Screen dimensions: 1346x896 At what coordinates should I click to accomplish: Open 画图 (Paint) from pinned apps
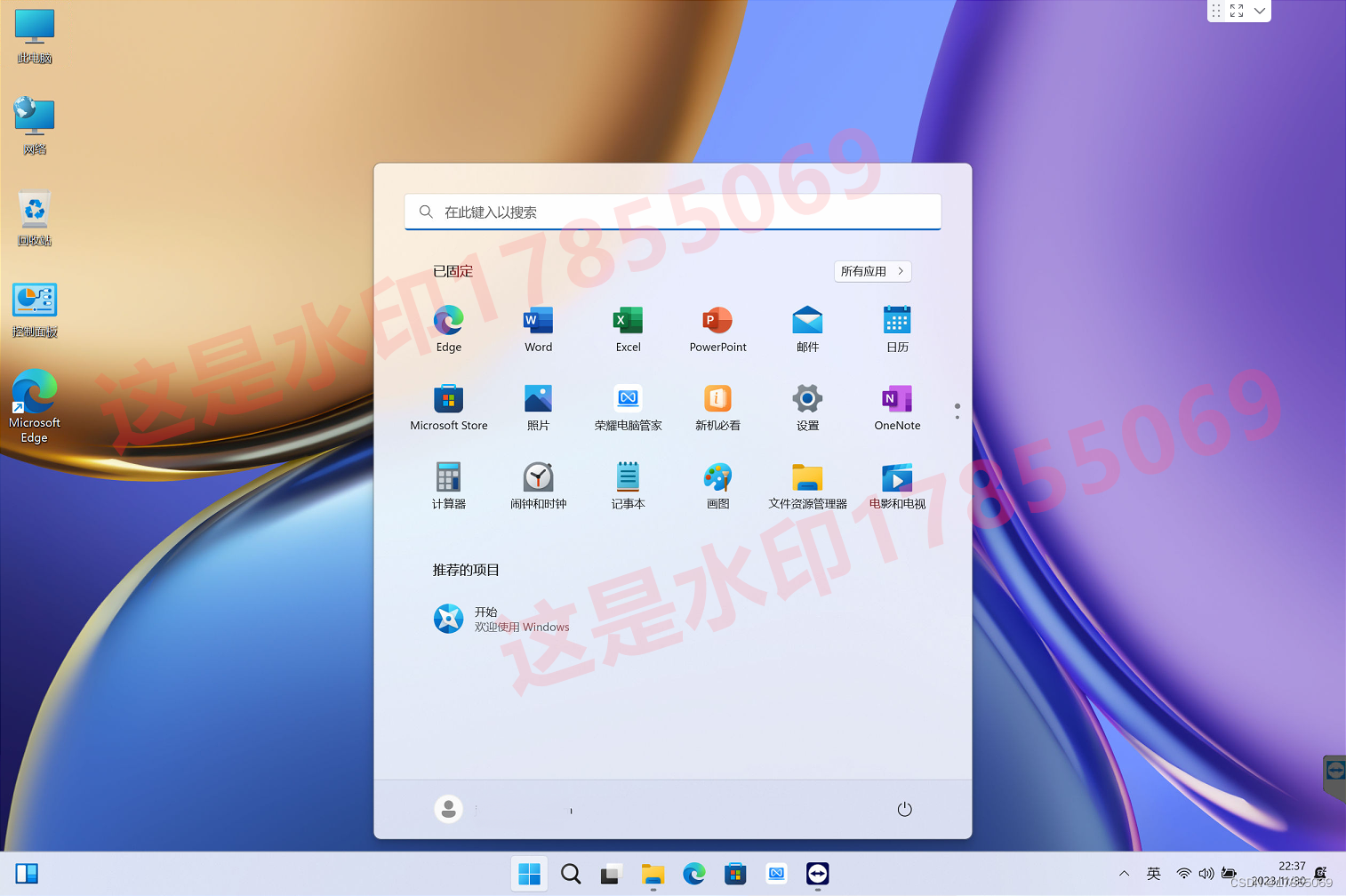pos(717,484)
